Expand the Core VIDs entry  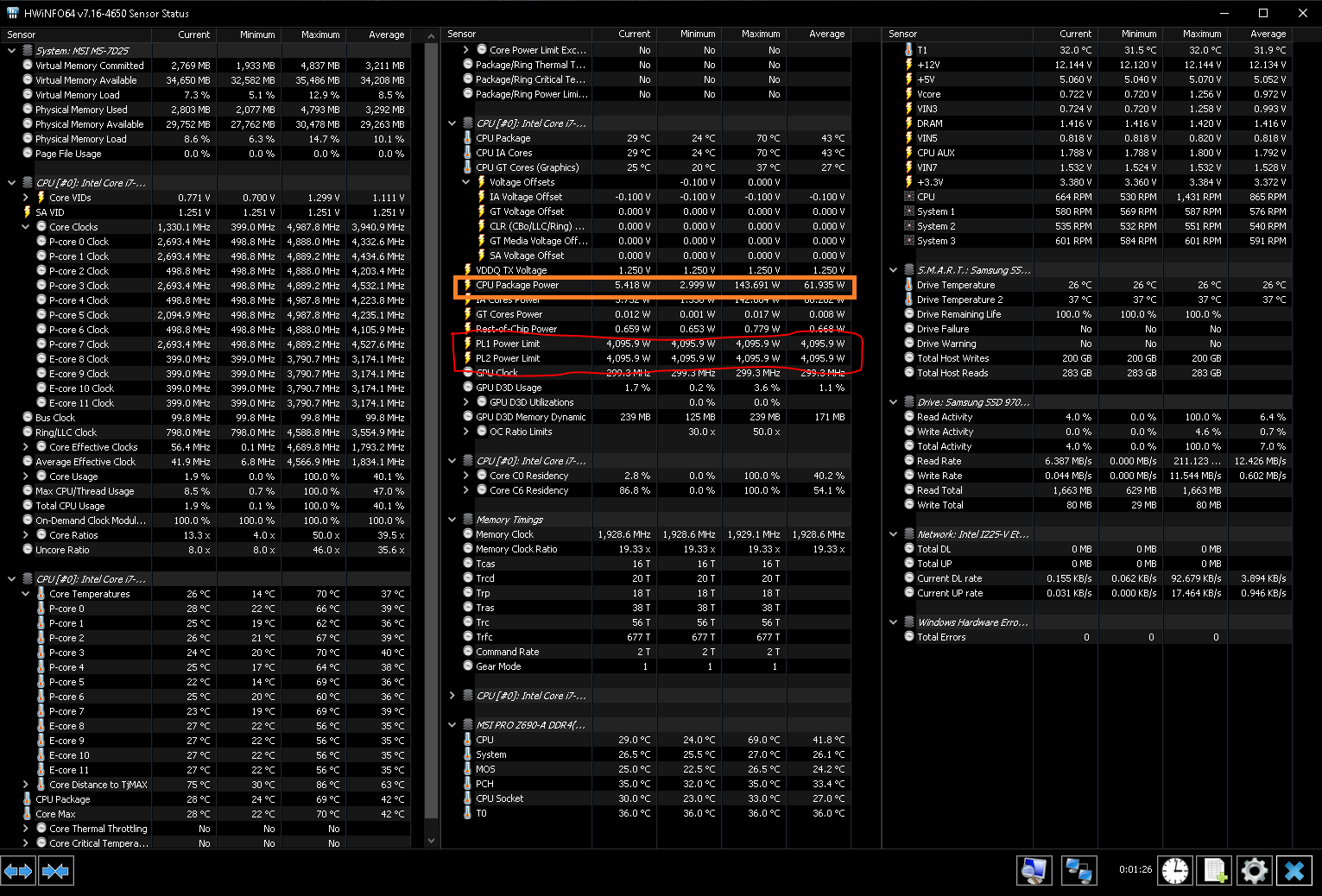tap(26, 198)
